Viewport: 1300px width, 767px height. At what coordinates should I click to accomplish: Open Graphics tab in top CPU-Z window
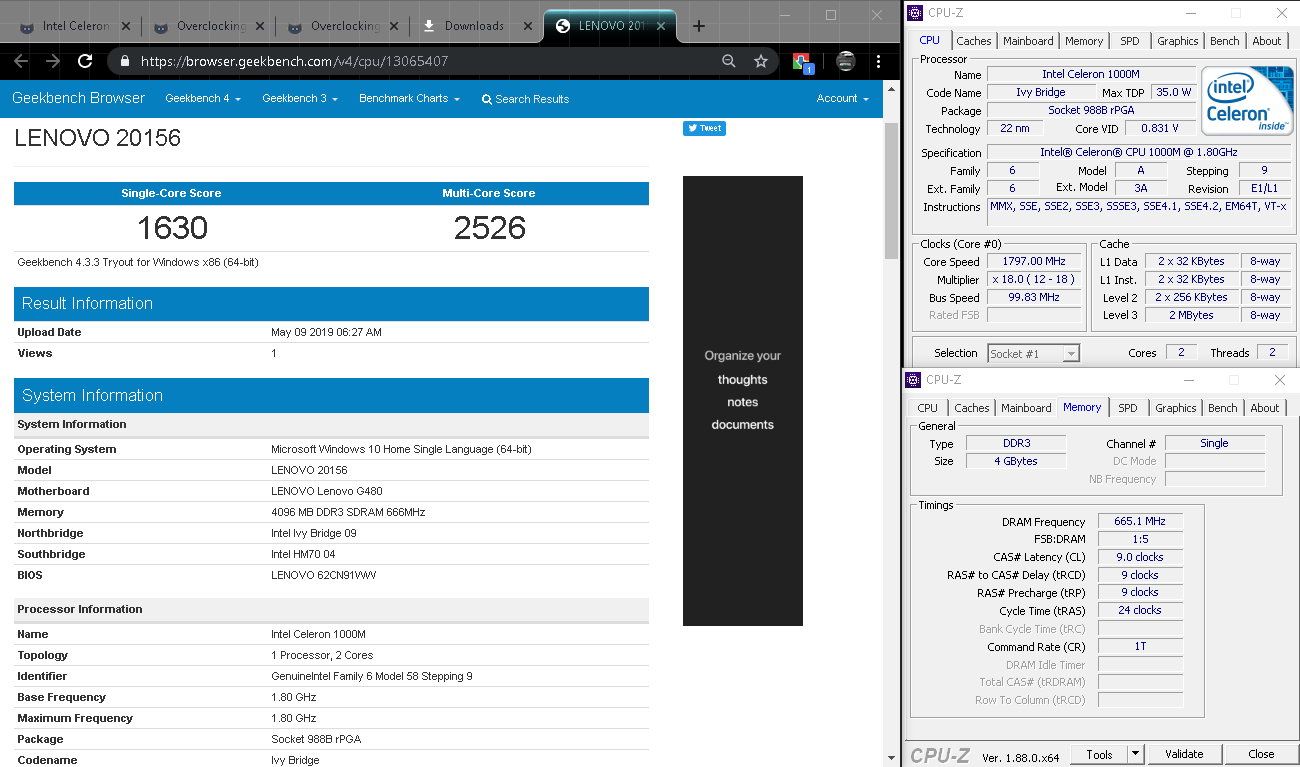pyautogui.click(x=1177, y=41)
